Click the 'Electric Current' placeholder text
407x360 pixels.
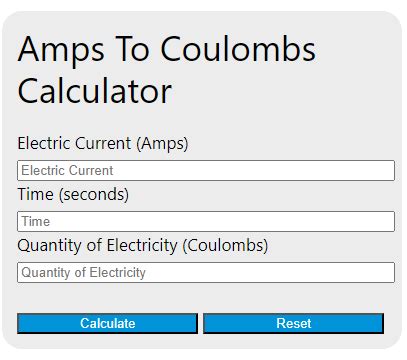(x=67, y=171)
